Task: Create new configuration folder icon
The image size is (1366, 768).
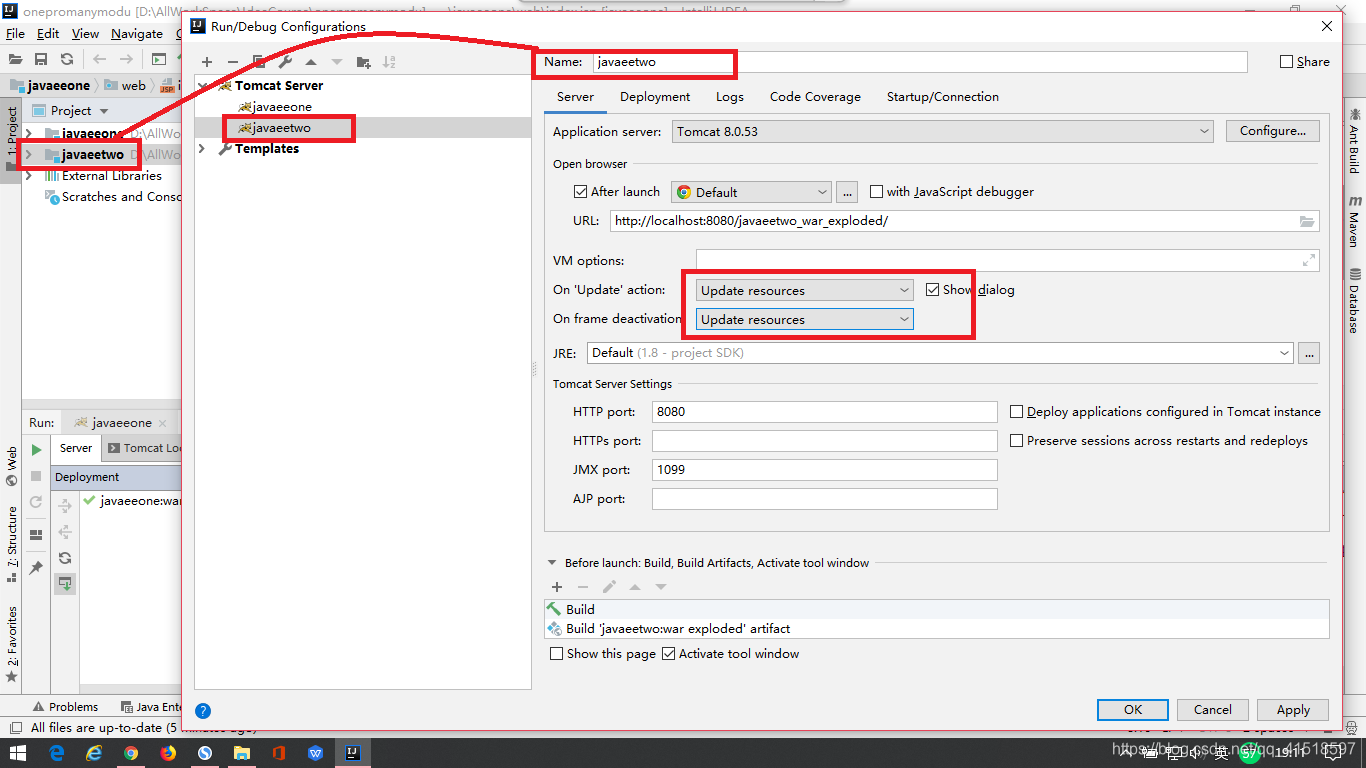Action: tap(364, 62)
